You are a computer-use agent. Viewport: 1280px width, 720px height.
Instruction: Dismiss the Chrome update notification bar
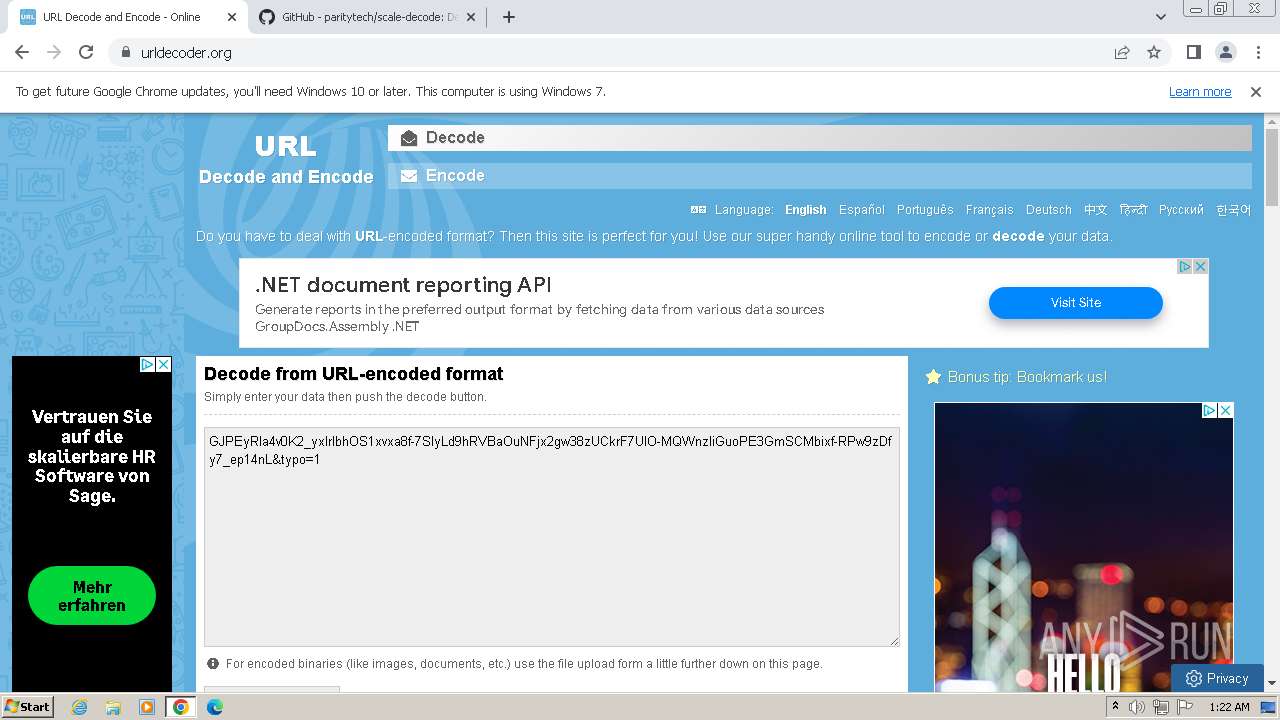[x=1256, y=91]
